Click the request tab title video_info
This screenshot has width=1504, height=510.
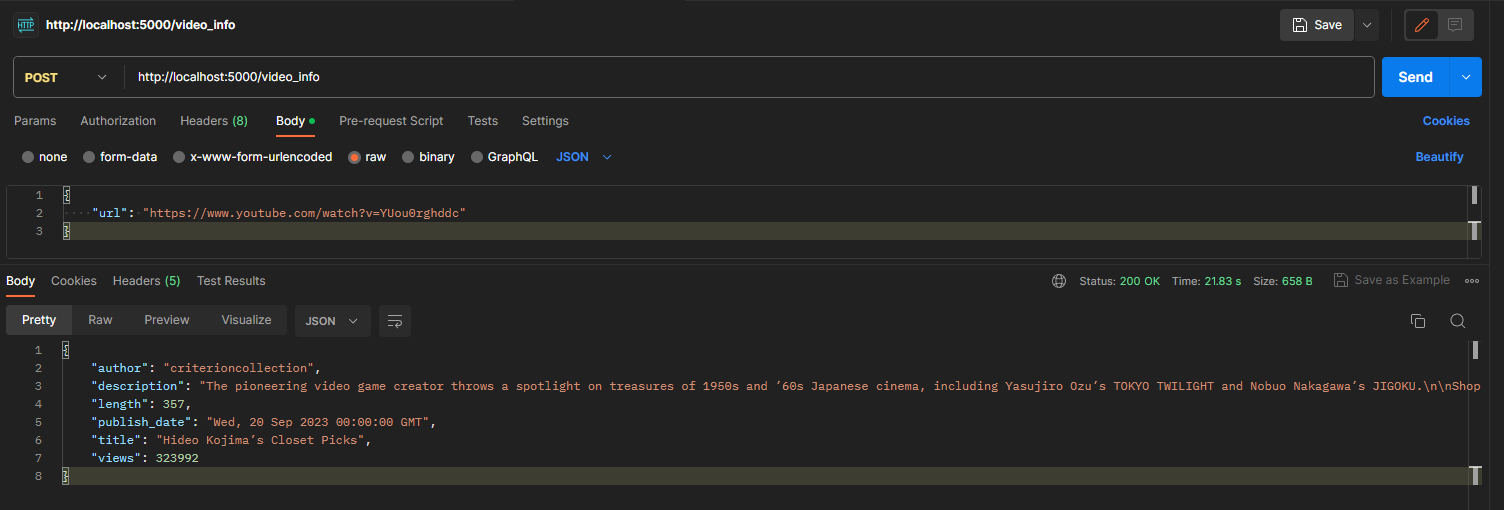point(141,25)
